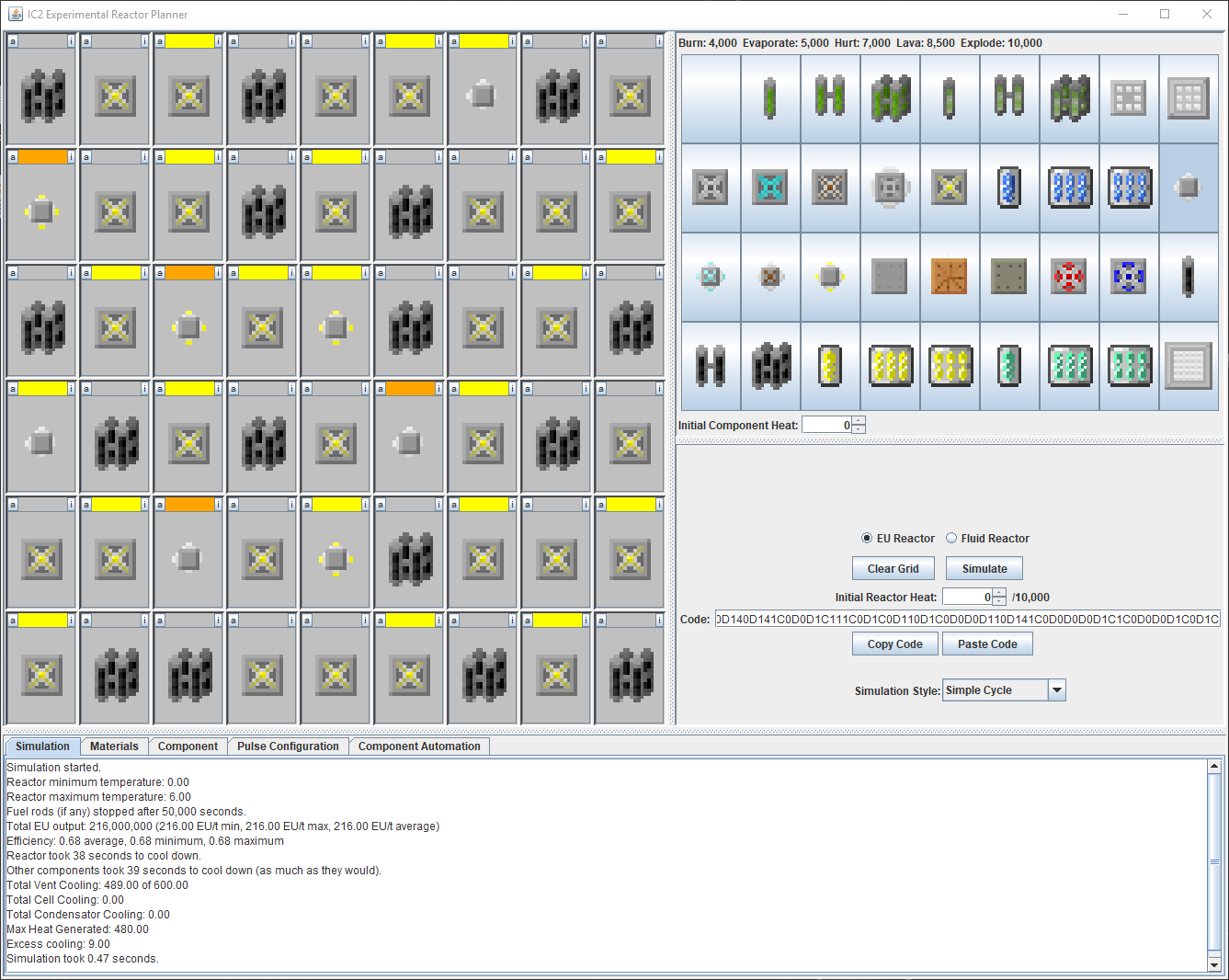The image size is (1229, 980).
Task: Click the Copy Code button
Action: pos(895,644)
